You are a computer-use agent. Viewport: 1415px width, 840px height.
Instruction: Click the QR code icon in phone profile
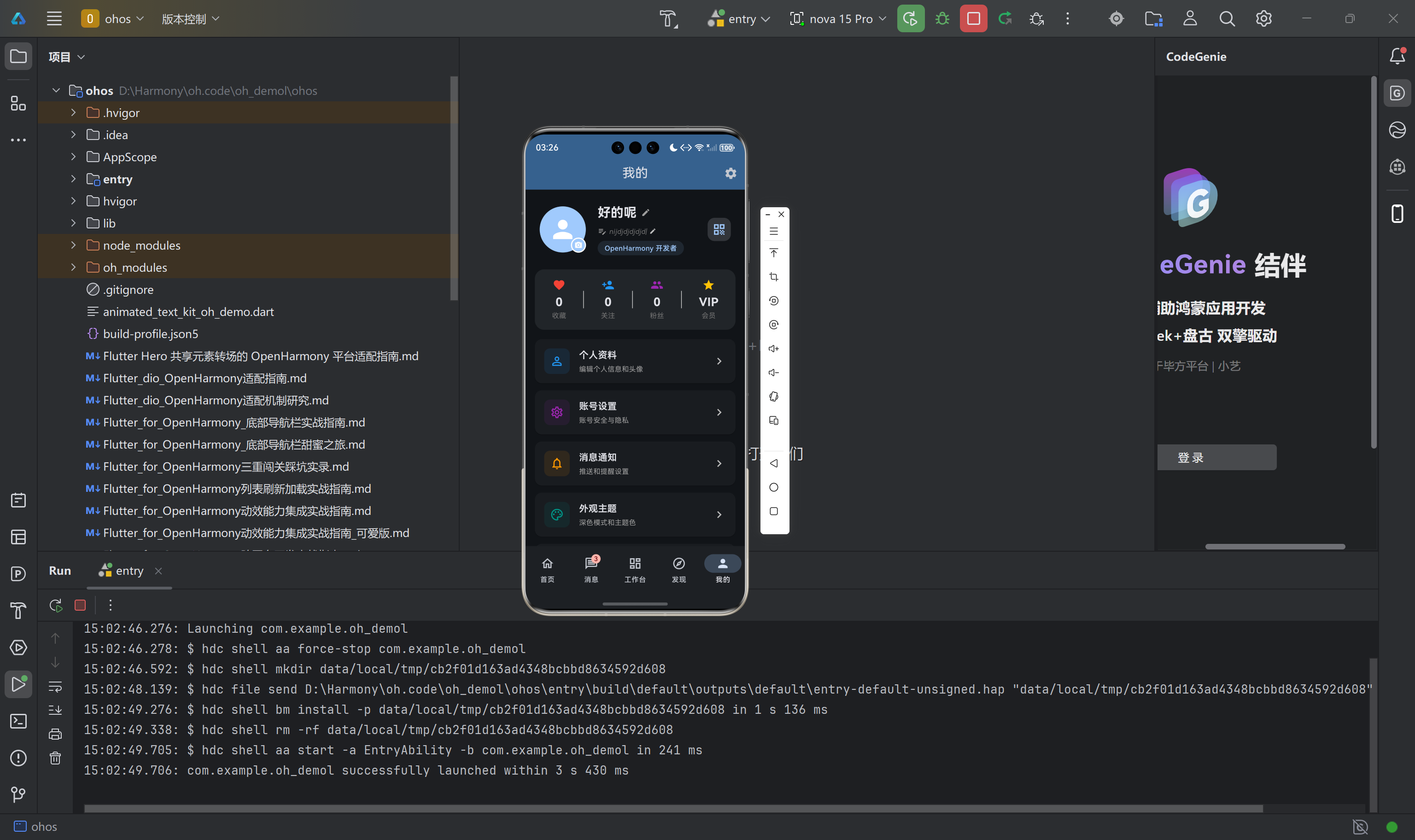(719, 229)
